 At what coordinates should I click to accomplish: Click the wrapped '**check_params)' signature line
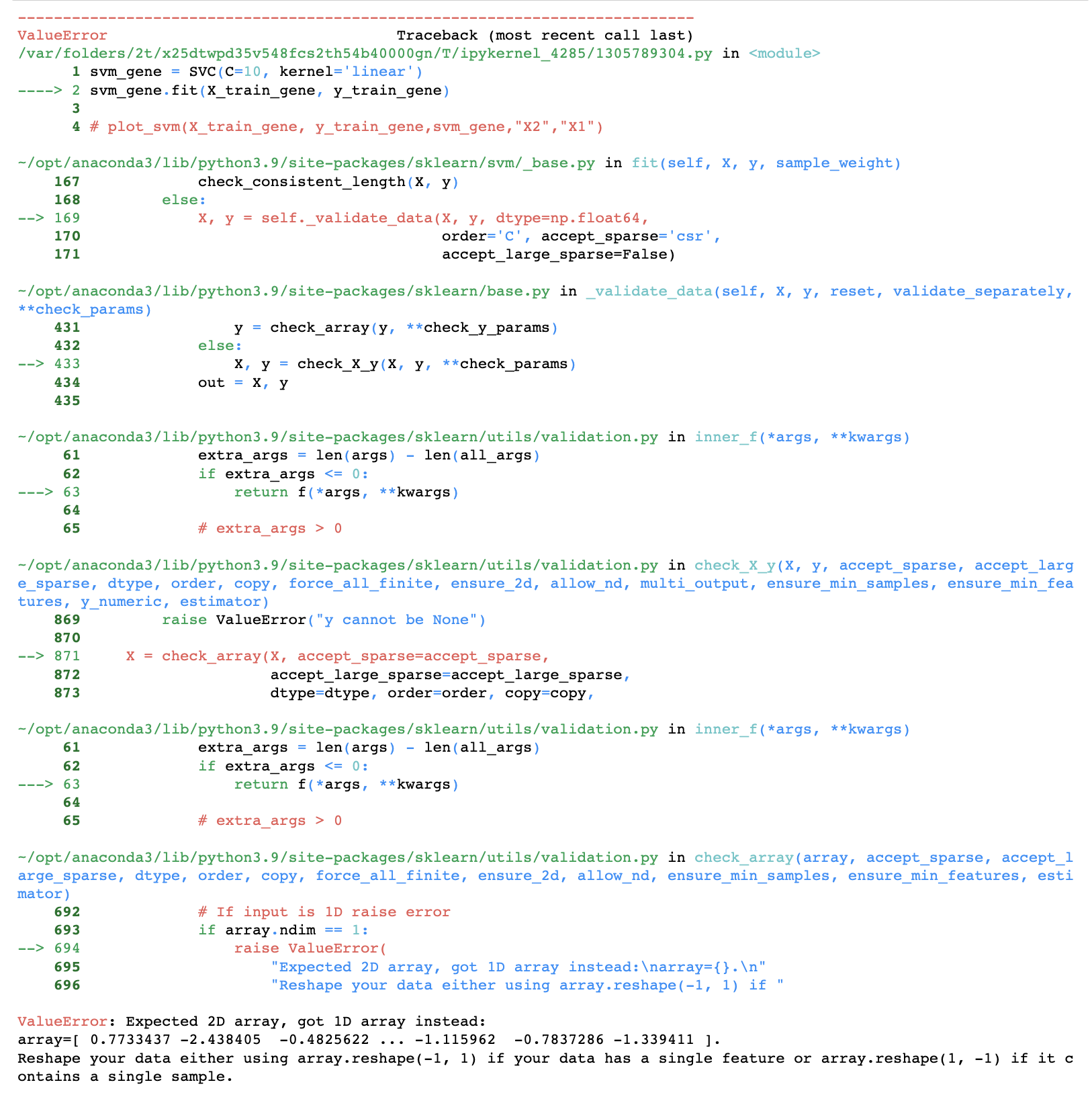[x=85, y=310]
